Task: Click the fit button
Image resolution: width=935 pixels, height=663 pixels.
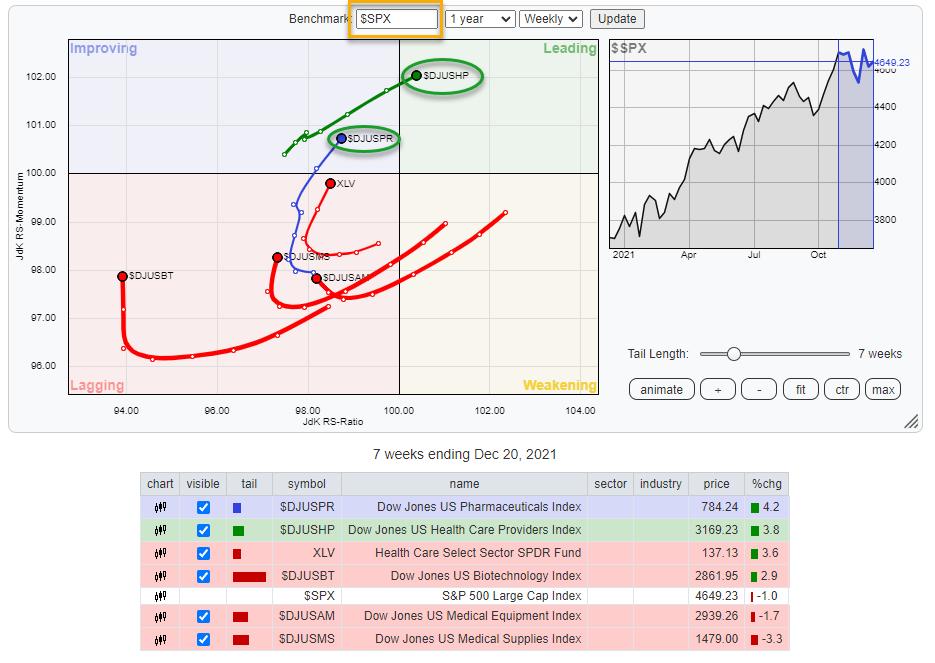Action: pos(800,390)
